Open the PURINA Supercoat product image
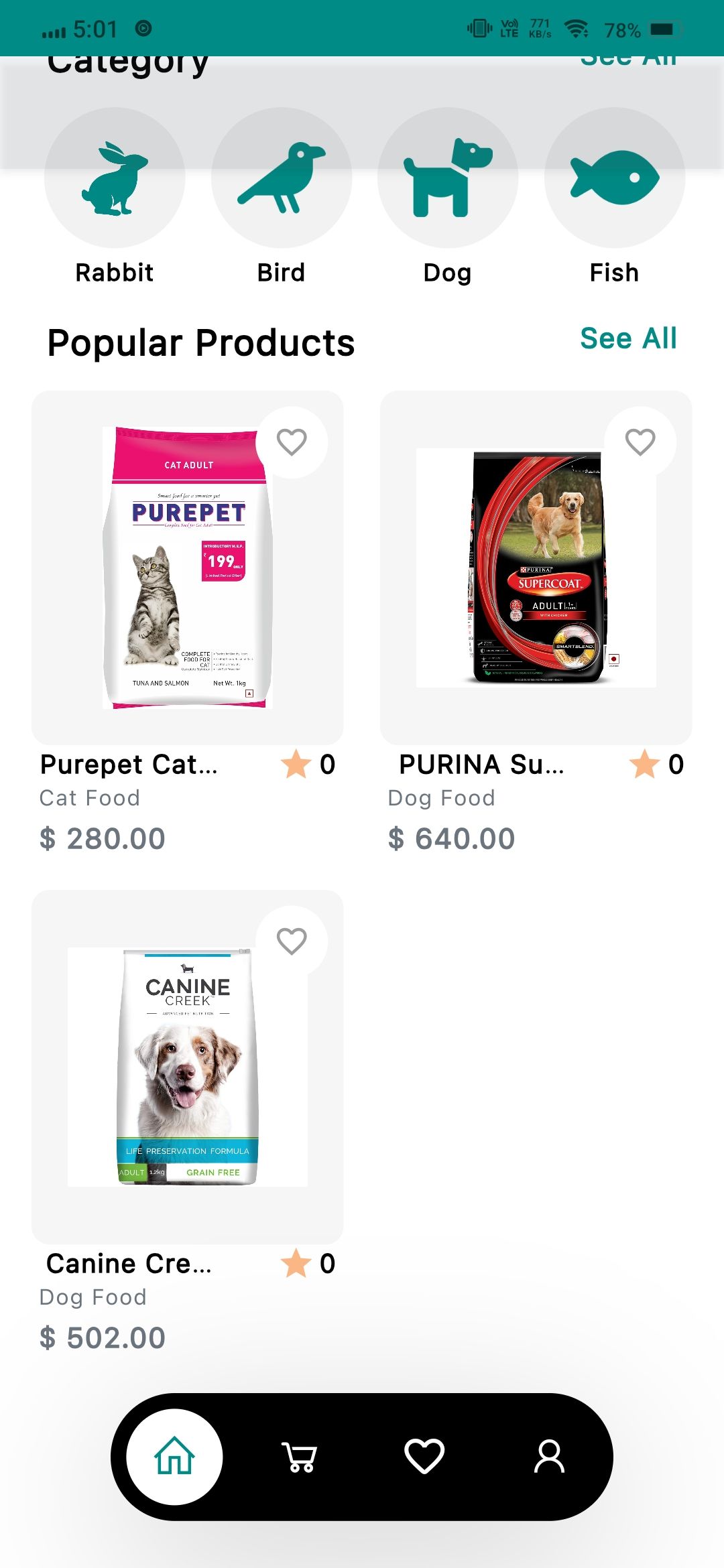This screenshot has height=1568, width=724. (536, 567)
